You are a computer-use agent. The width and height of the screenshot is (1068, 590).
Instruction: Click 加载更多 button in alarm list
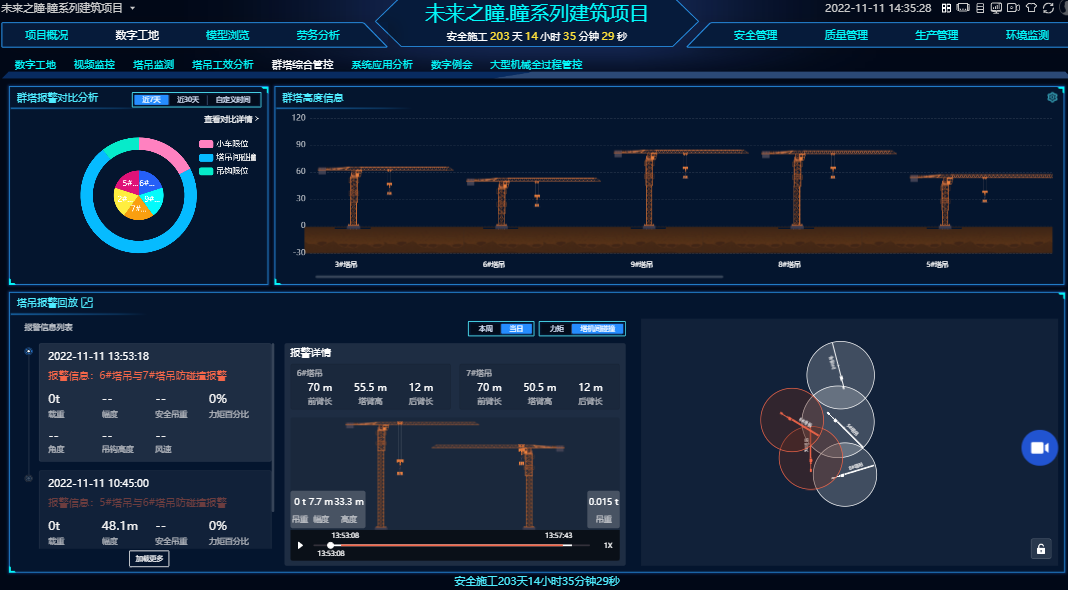149,558
